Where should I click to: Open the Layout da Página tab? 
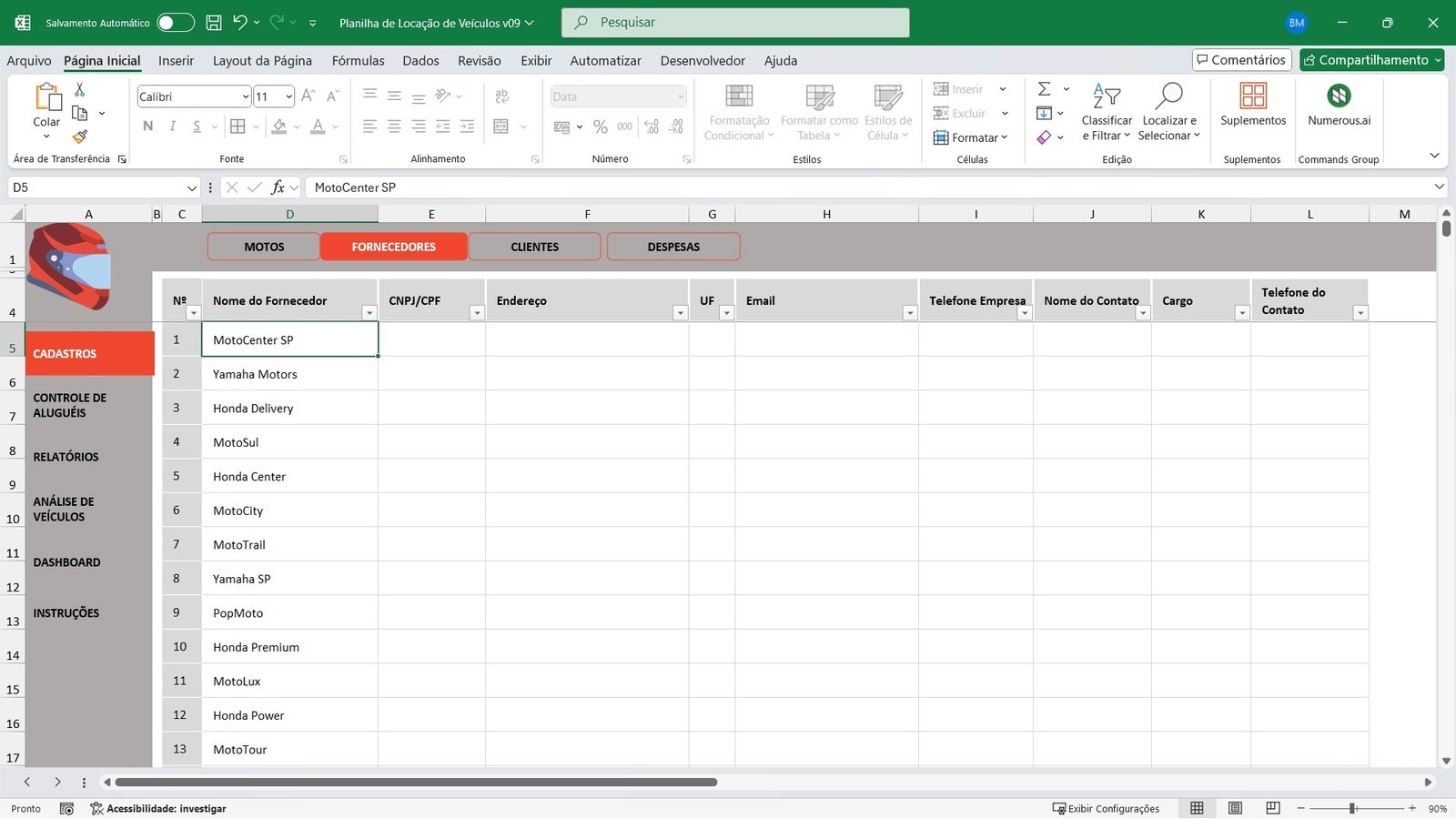[262, 61]
